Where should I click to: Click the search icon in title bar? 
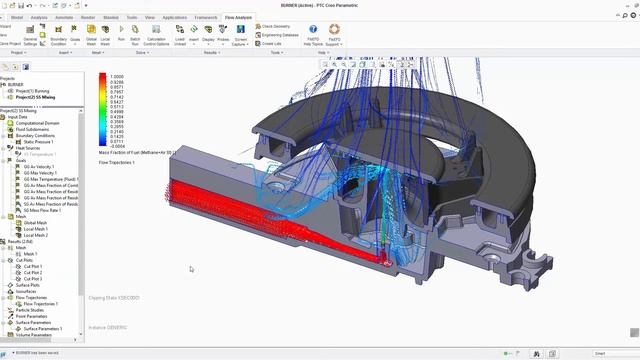click(625, 16)
